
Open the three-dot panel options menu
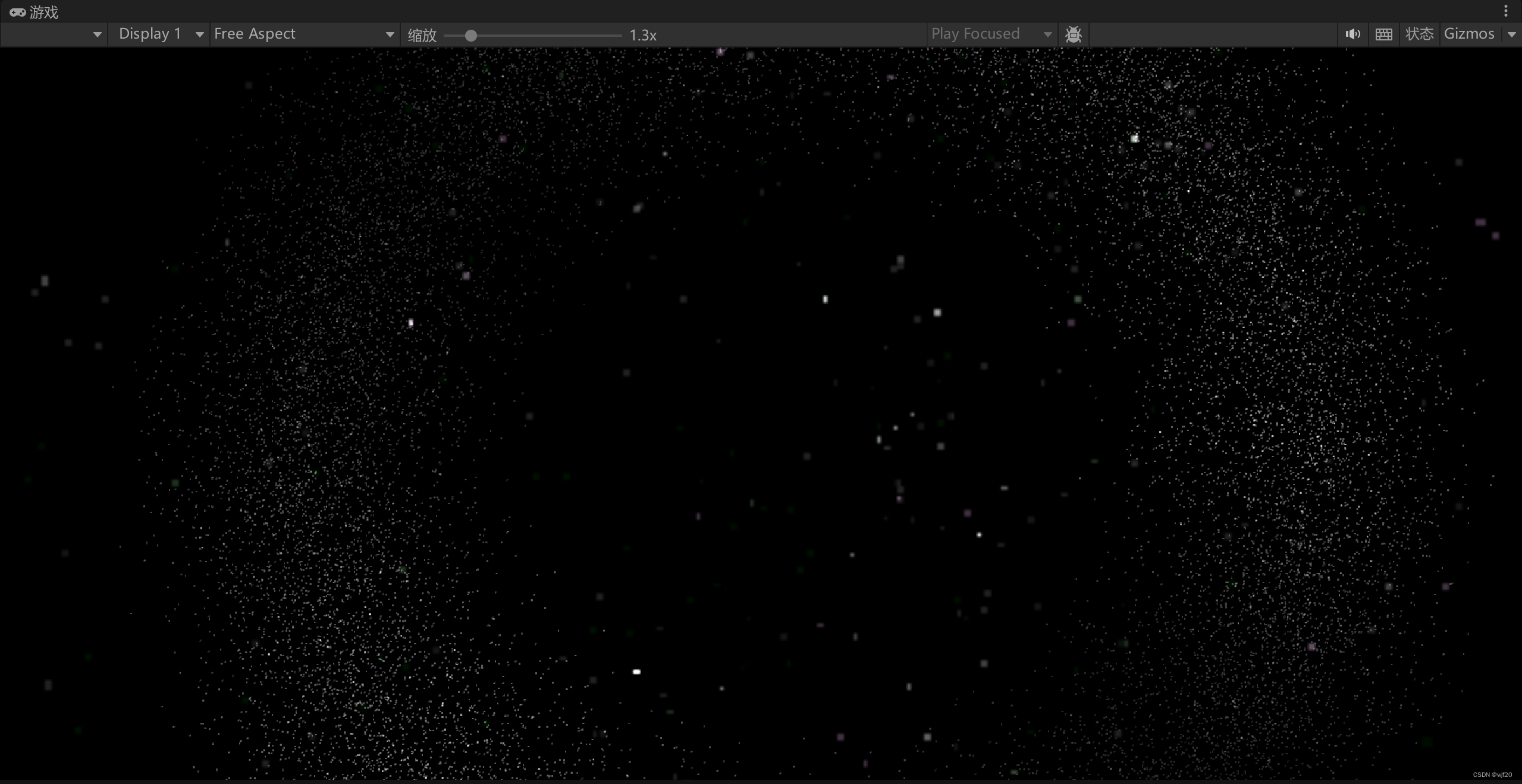pos(1505,11)
